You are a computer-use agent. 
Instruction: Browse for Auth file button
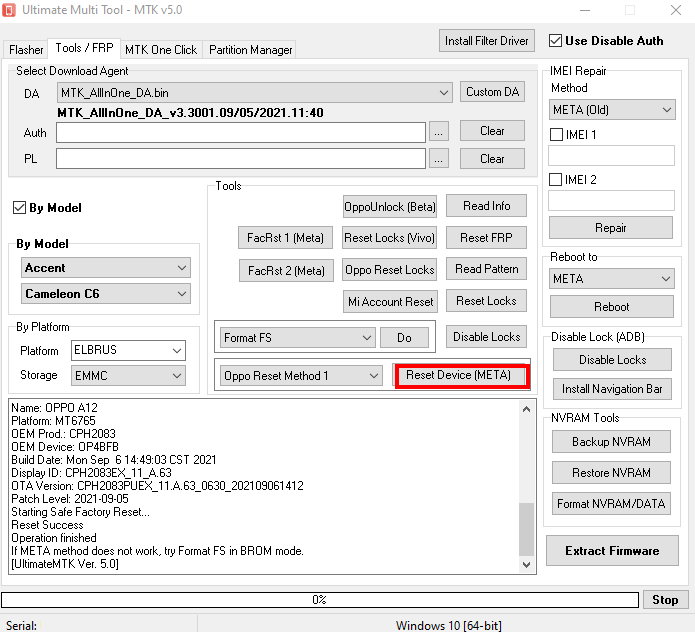click(438, 132)
